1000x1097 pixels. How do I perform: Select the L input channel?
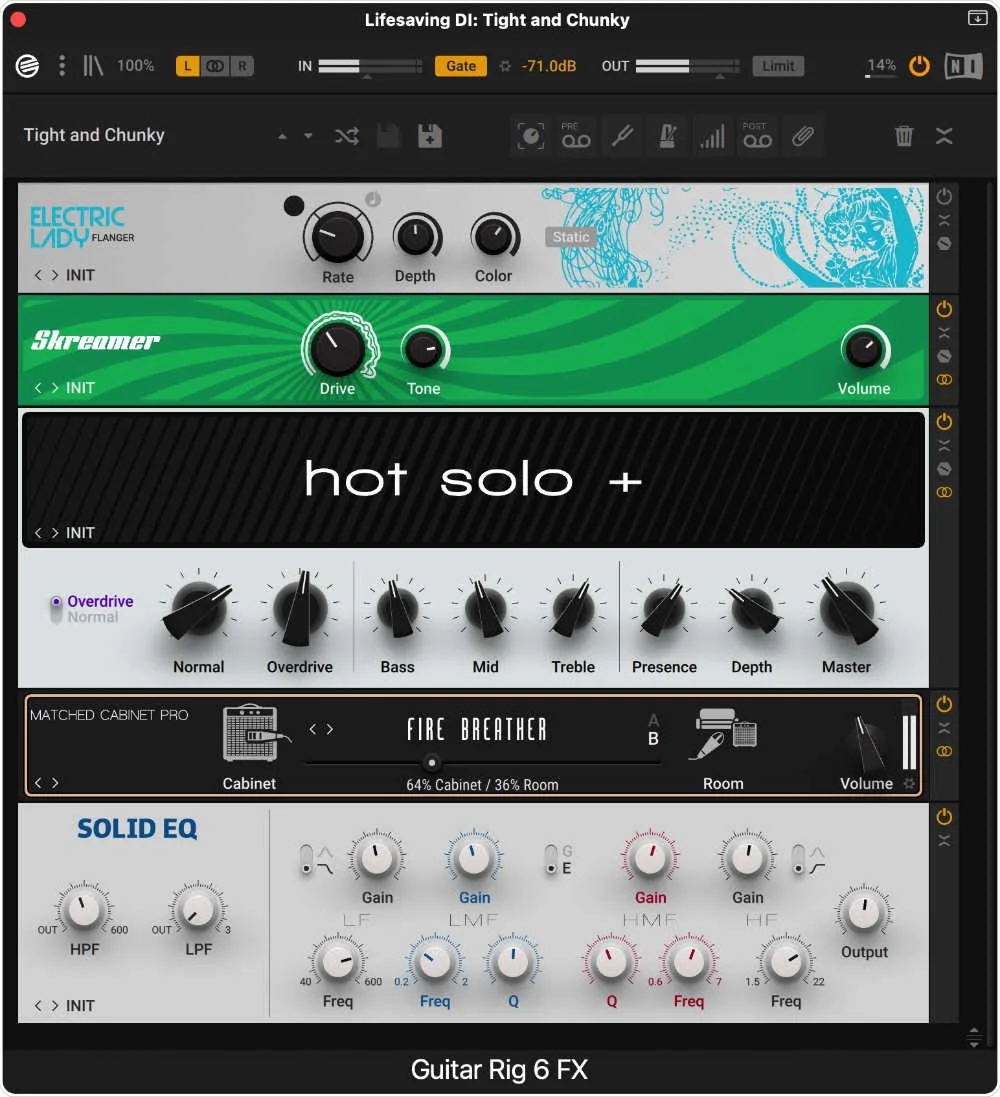tap(188, 66)
